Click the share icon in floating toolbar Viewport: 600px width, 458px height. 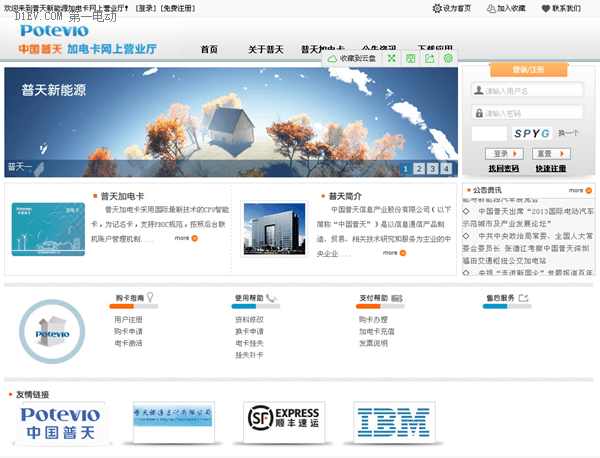click(x=429, y=59)
